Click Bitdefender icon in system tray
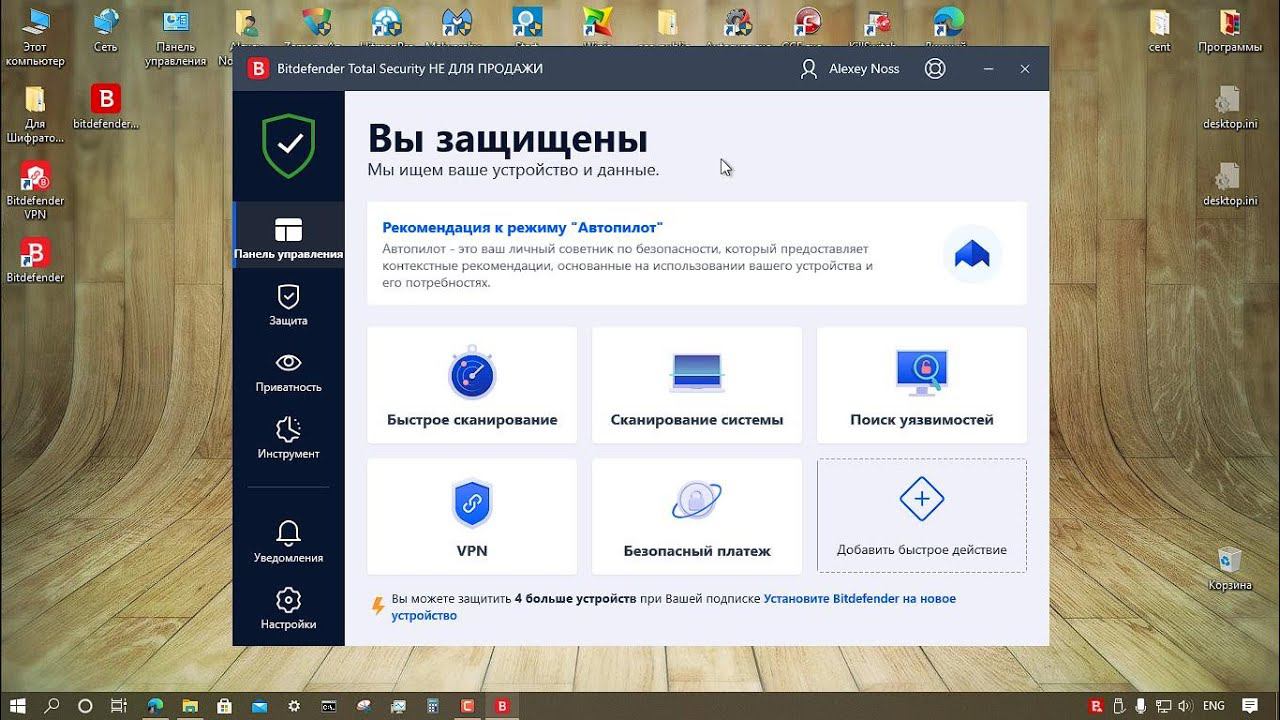The height and width of the screenshot is (720, 1280). (1096, 706)
